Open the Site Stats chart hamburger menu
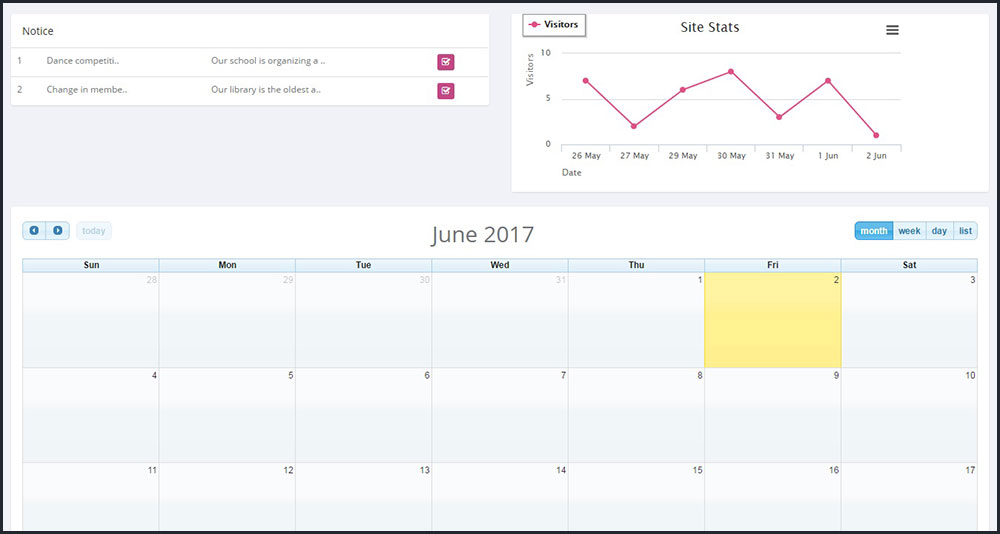The height and width of the screenshot is (534, 1000). (x=892, y=30)
